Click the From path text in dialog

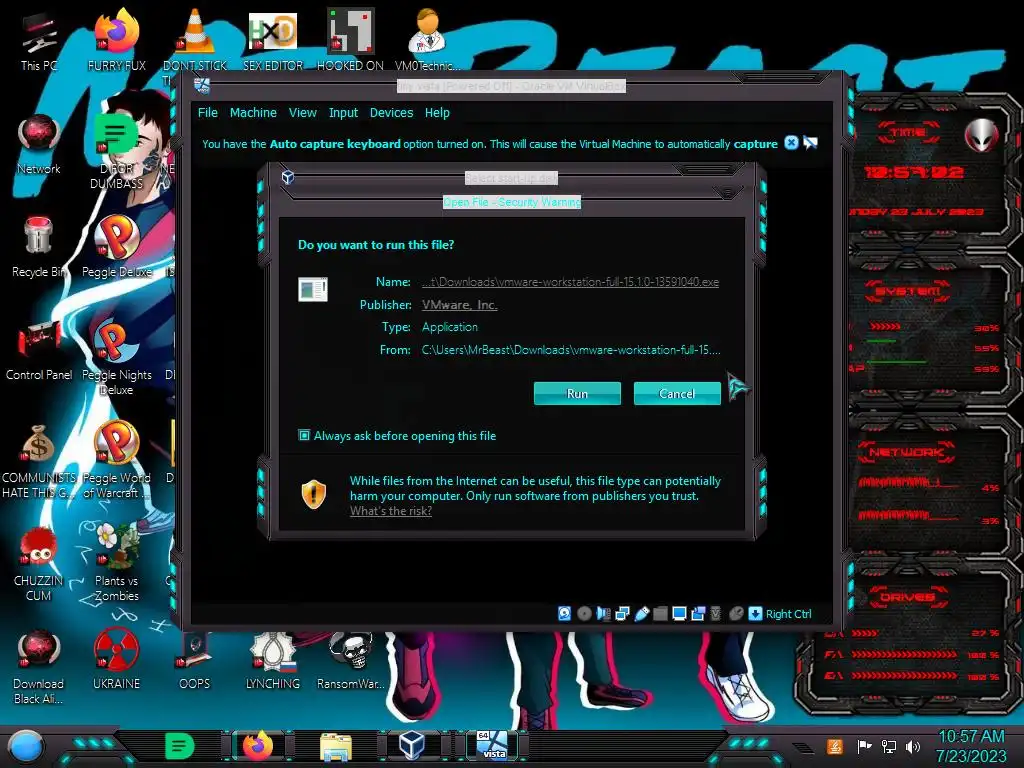coord(571,350)
